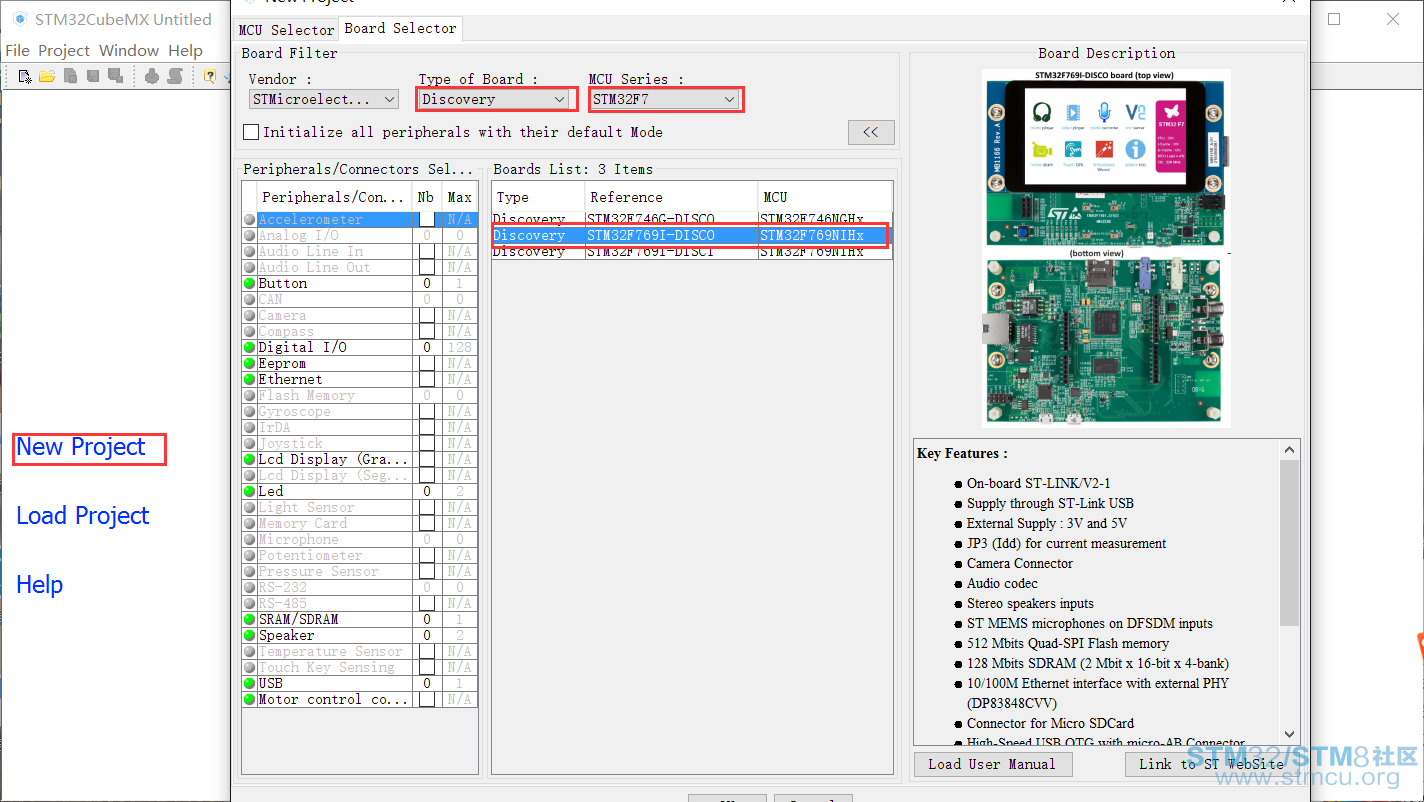This screenshot has height=802, width=1424.
Task: Select the Ethernet peripheral name
Action: click(x=291, y=380)
